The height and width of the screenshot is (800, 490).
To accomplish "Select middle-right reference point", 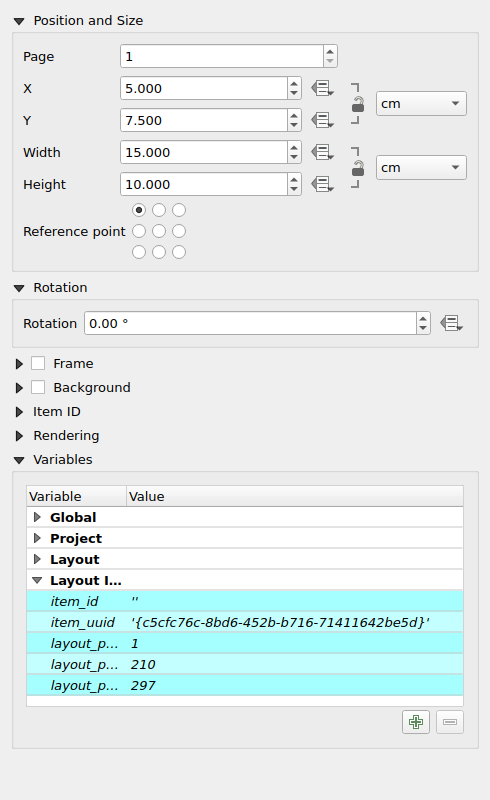I will click(179, 231).
